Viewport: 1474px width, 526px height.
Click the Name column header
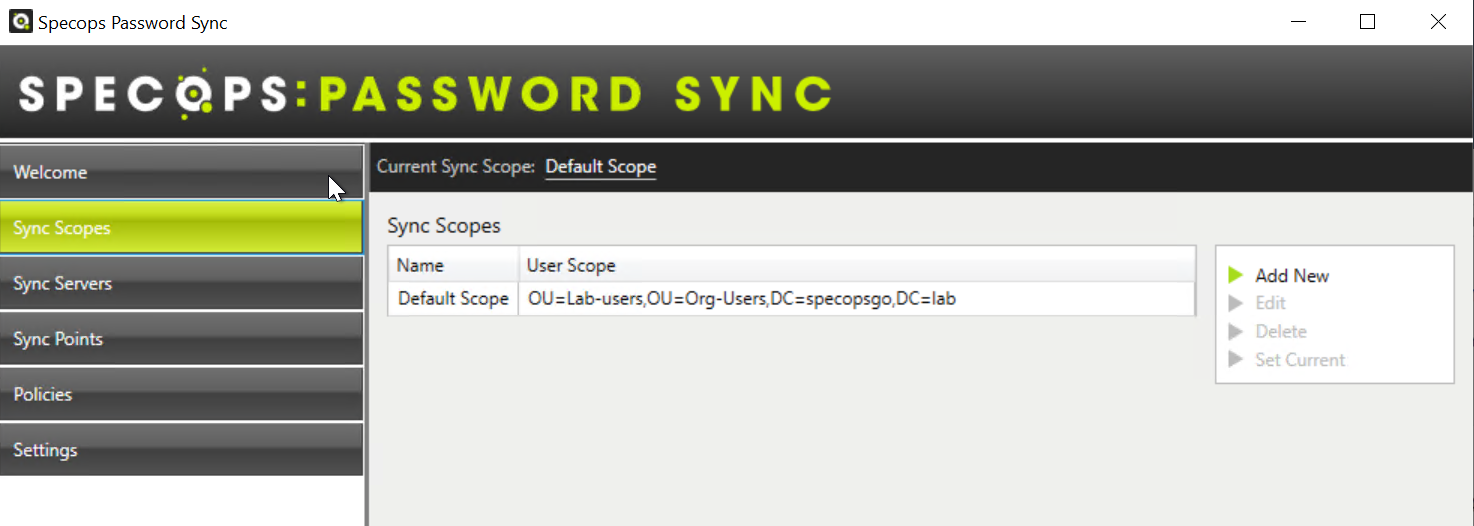click(x=453, y=265)
